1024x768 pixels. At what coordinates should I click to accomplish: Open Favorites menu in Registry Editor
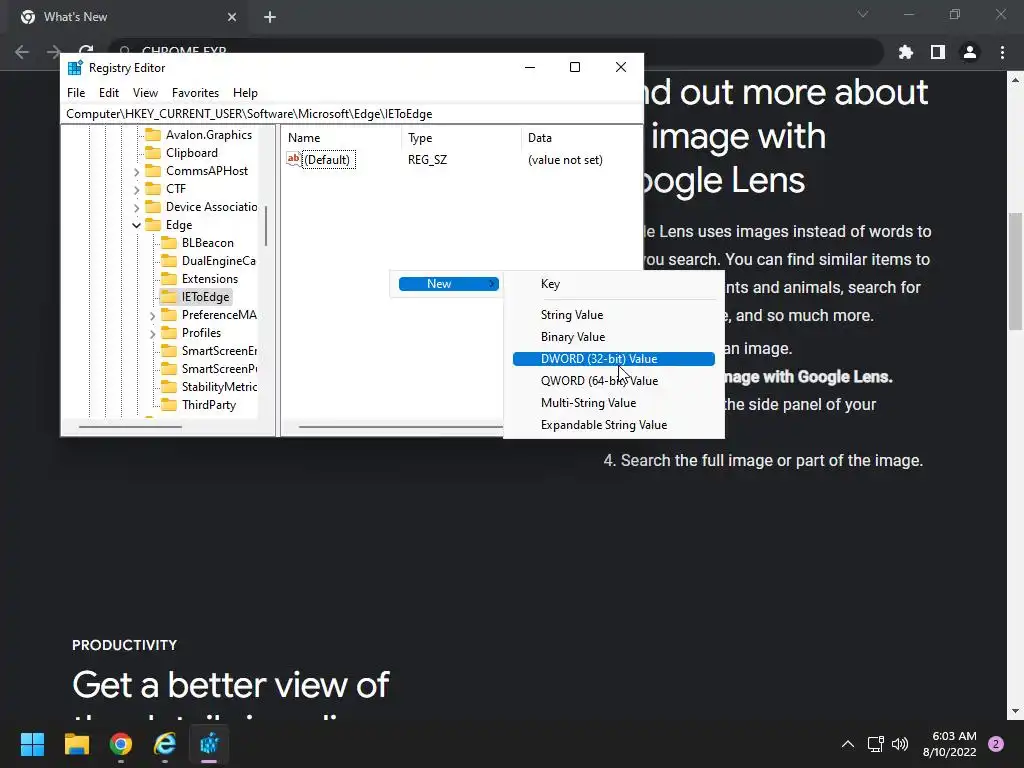(x=195, y=93)
